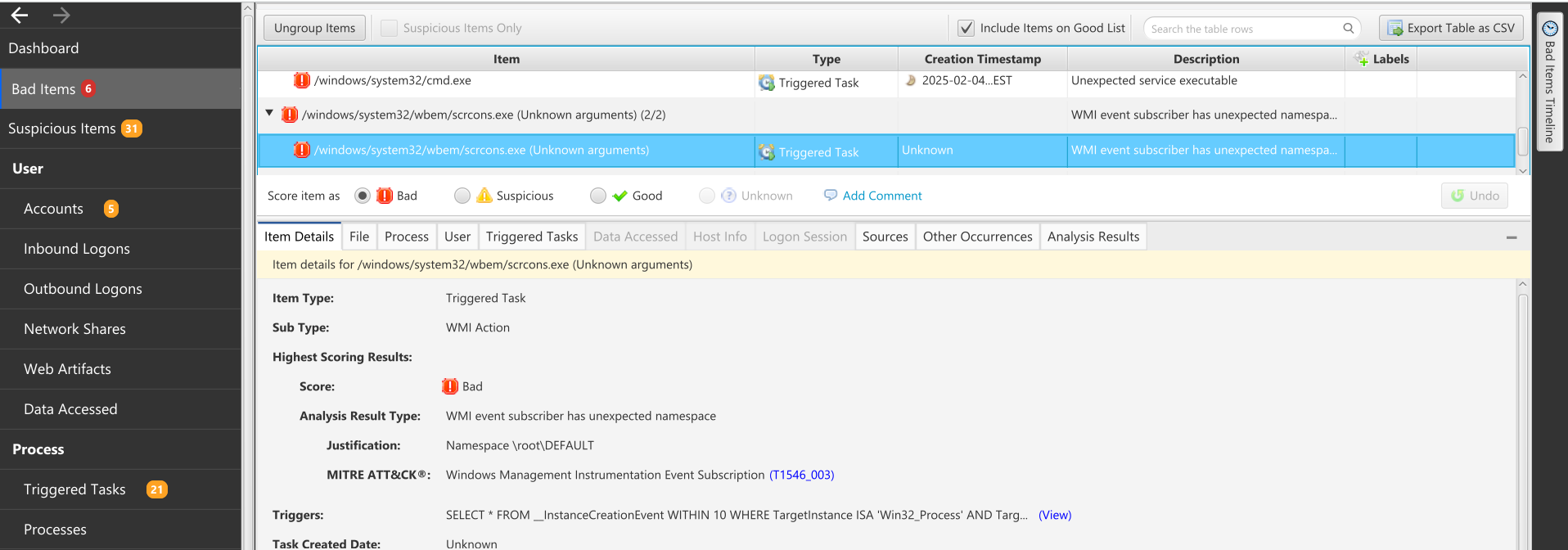Image resolution: width=1568 pixels, height=550 pixels.
Task: Click the Bad Items count badge 6
Action: [88, 88]
